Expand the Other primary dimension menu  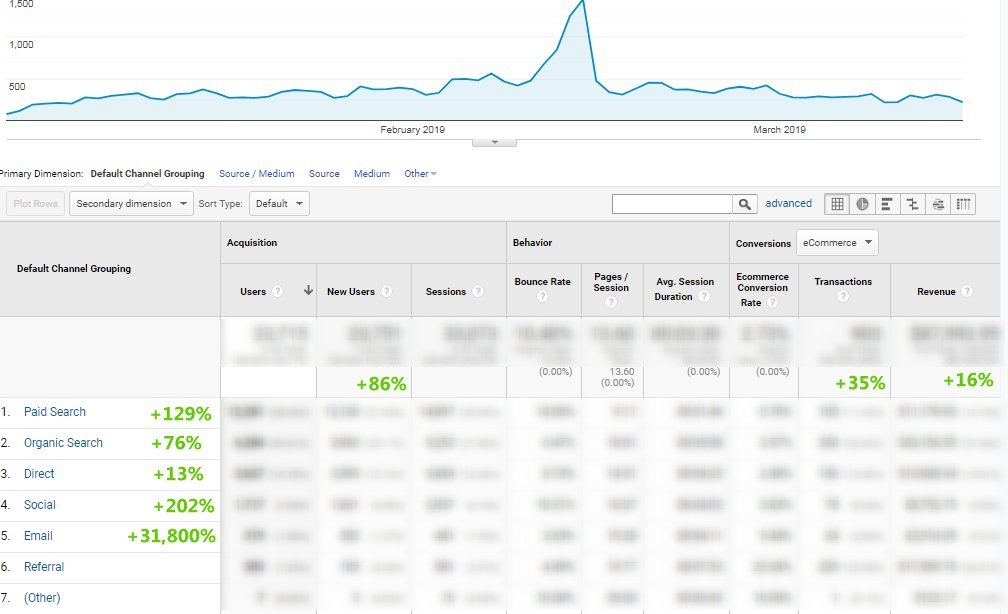(420, 174)
